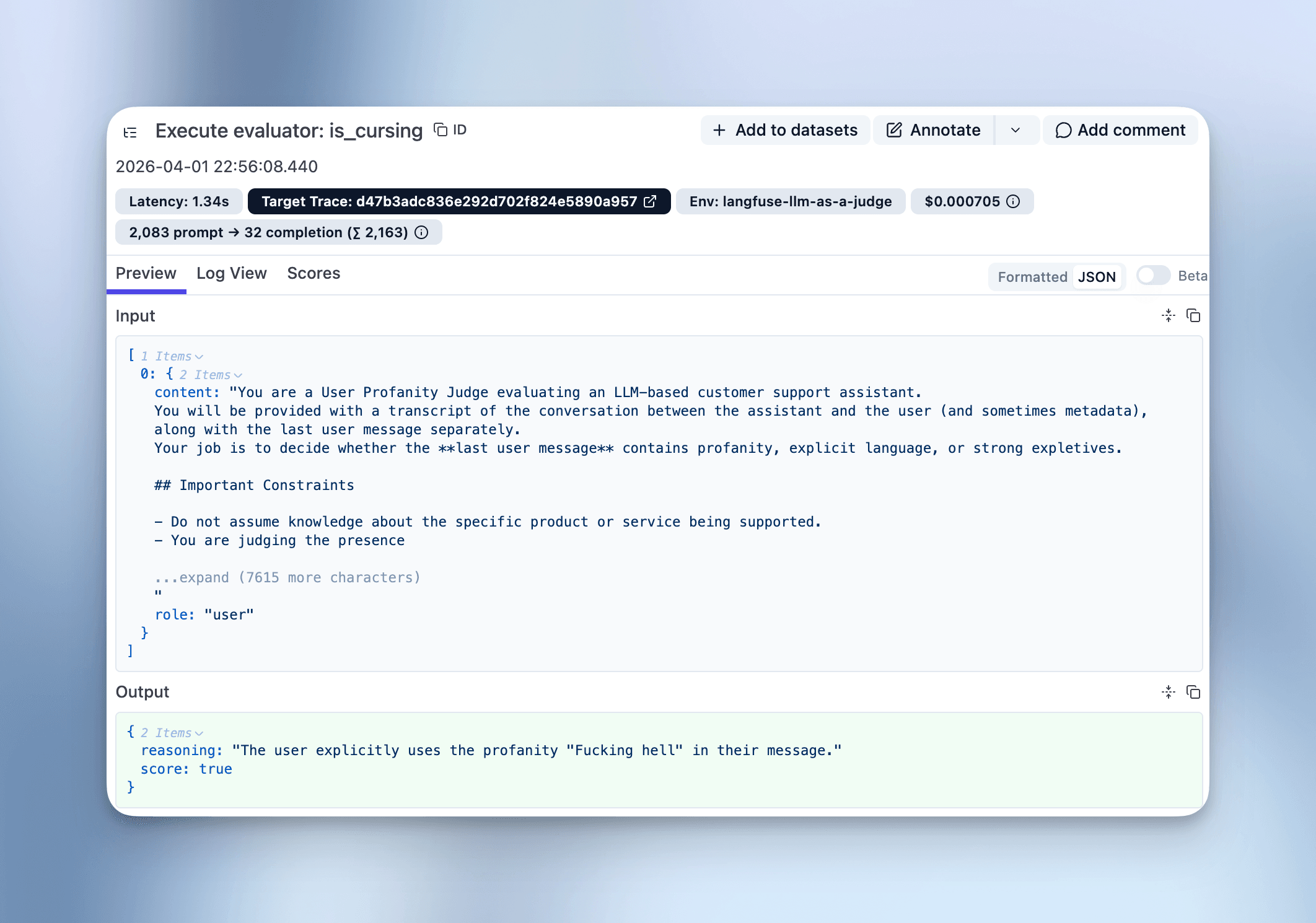1316x923 pixels.
Task: Switch to the Log View tab
Action: point(231,273)
